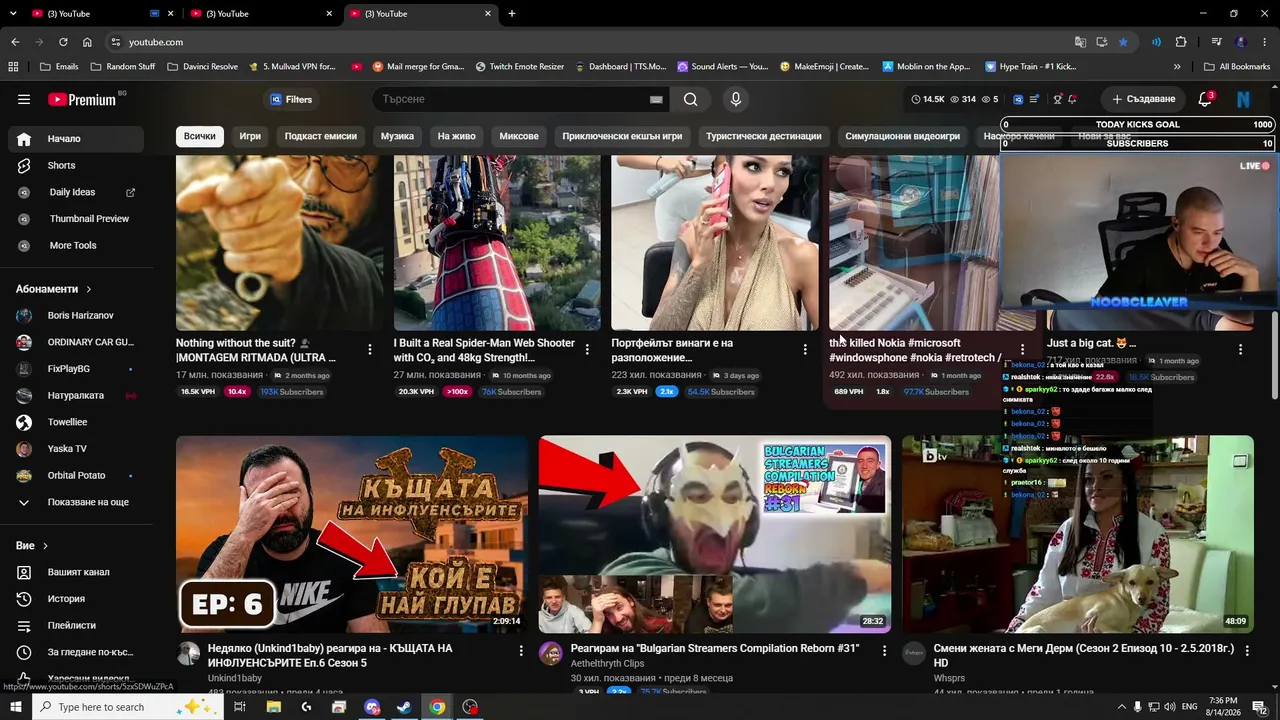Select the Музика filter chip
The image size is (1280, 720).
[x=397, y=136]
